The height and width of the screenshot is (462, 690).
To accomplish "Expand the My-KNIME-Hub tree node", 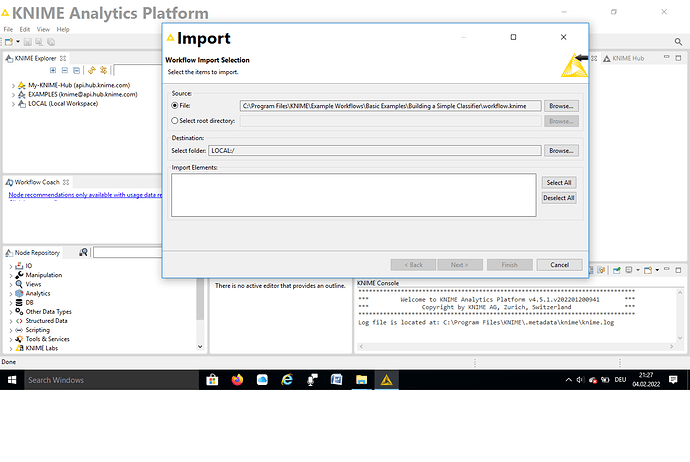I will 13,86.
